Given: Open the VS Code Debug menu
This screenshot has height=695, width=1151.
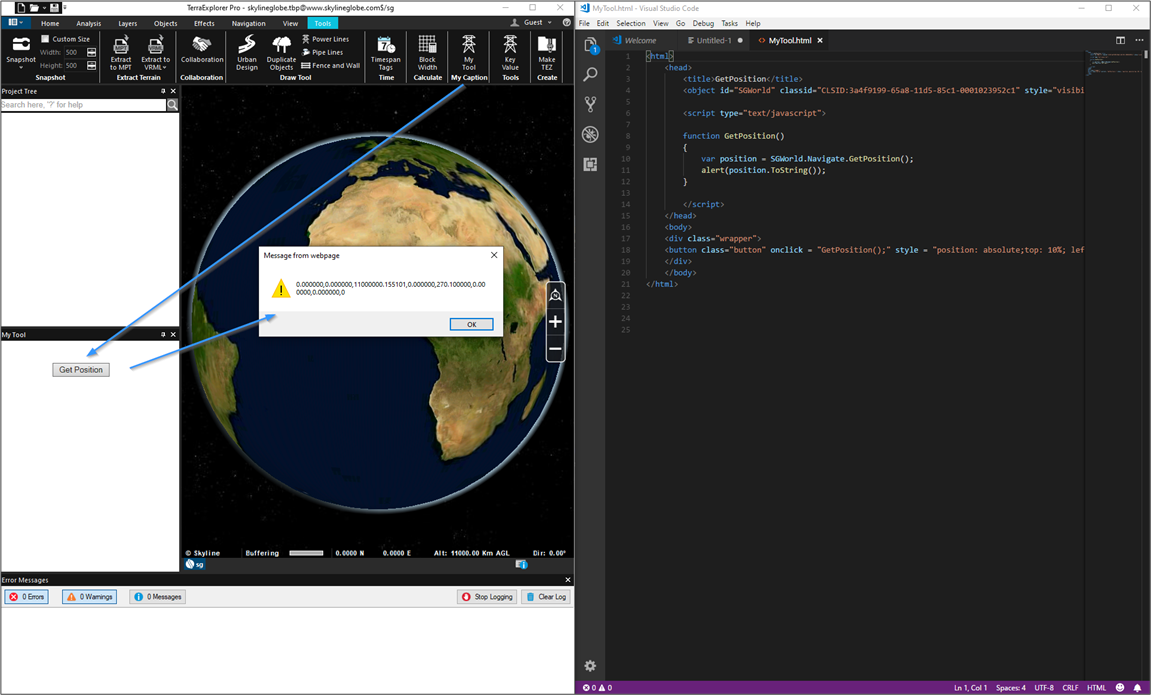Looking at the screenshot, I should pos(703,23).
